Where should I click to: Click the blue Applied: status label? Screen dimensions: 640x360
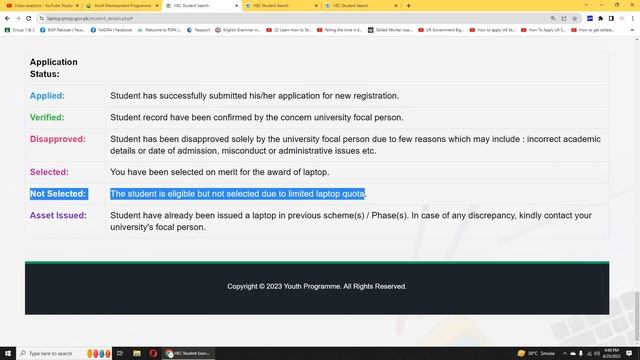point(47,96)
